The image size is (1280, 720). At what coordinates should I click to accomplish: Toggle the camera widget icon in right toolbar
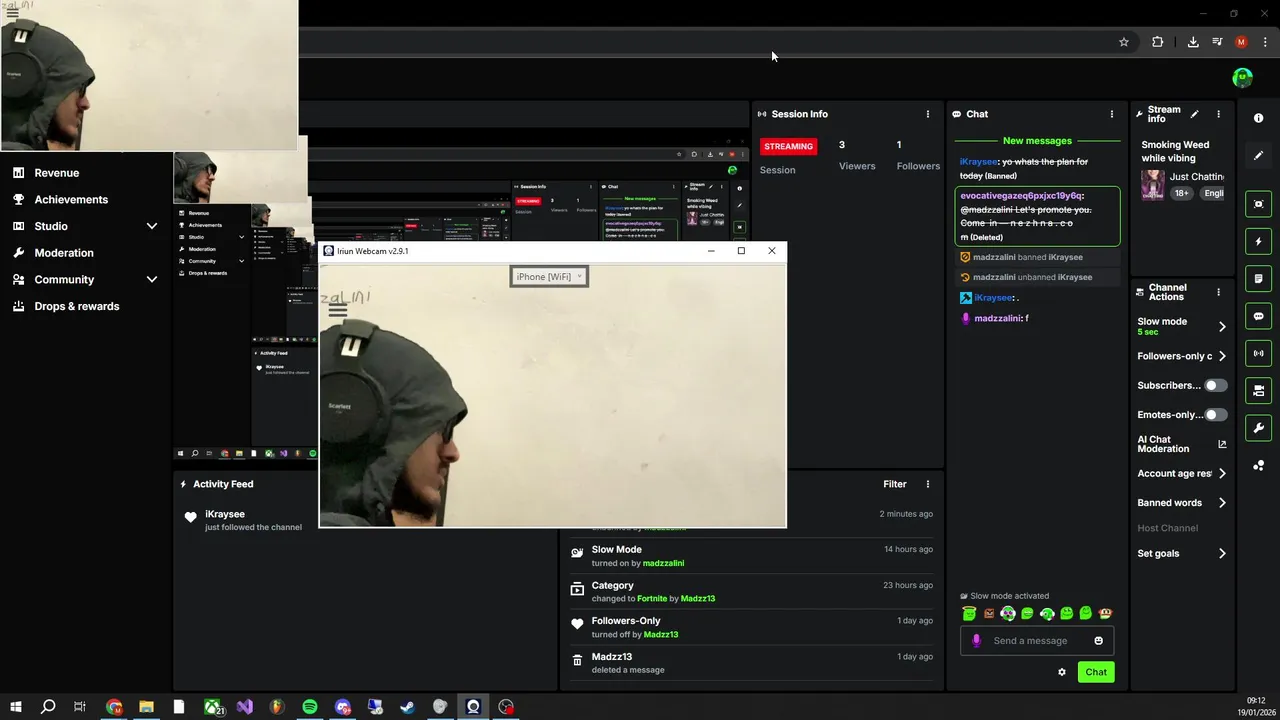(1258, 390)
